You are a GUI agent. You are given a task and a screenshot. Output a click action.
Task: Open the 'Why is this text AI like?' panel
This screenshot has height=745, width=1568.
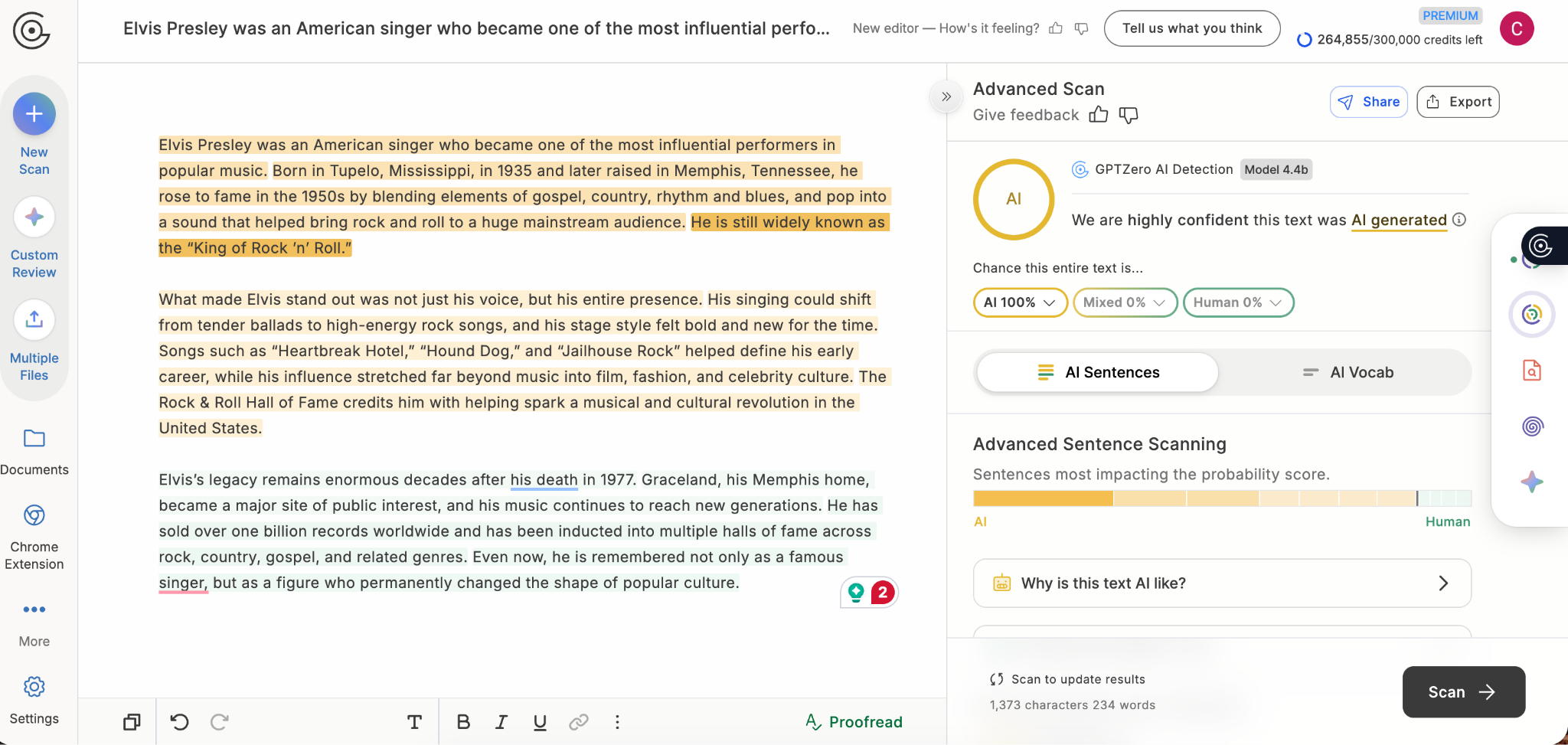[x=1221, y=583]
